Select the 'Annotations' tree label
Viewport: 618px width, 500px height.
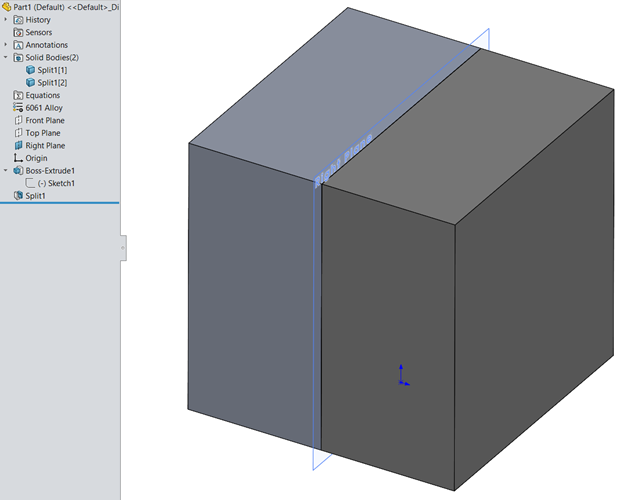click(x=47, y=45)
